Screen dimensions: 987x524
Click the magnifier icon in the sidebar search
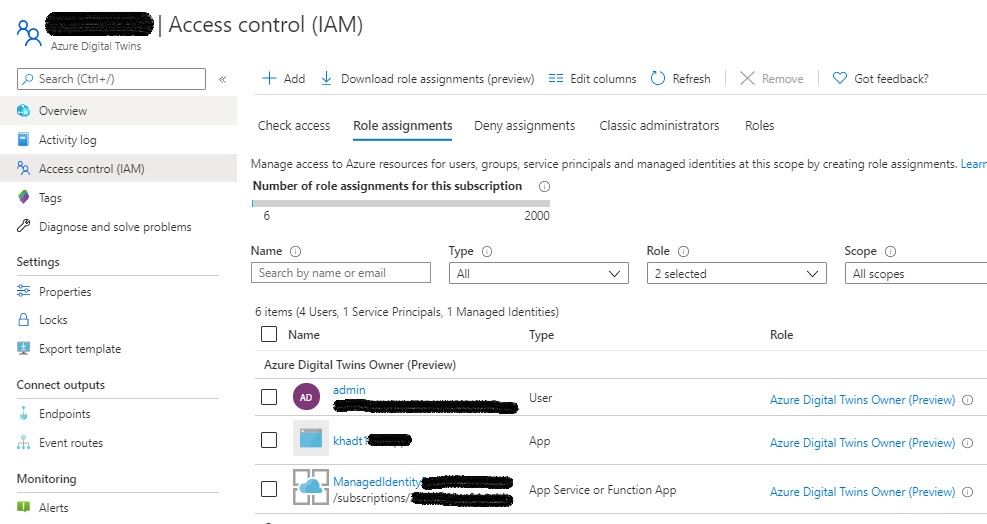[28, 79]
